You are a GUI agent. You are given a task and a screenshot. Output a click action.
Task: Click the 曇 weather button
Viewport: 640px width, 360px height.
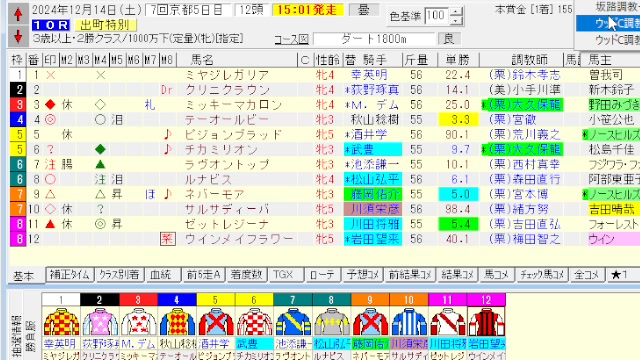pos(363,10)
